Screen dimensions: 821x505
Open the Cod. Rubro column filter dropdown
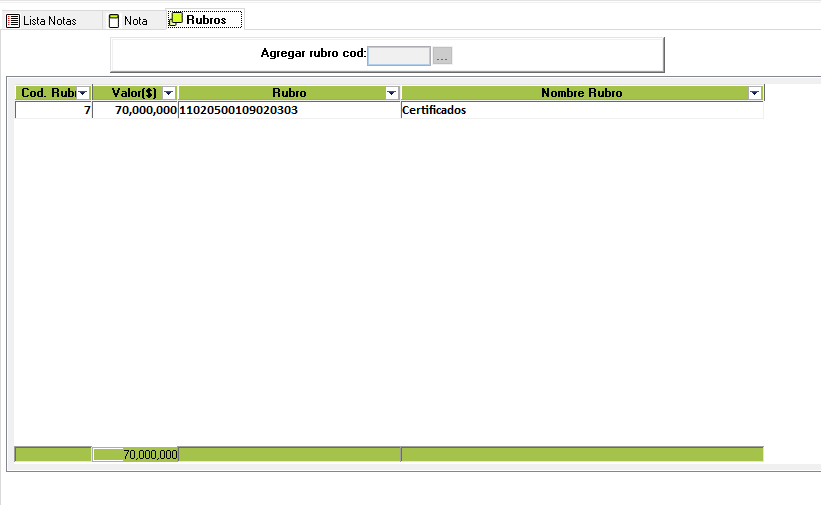(x=83, y=93)
